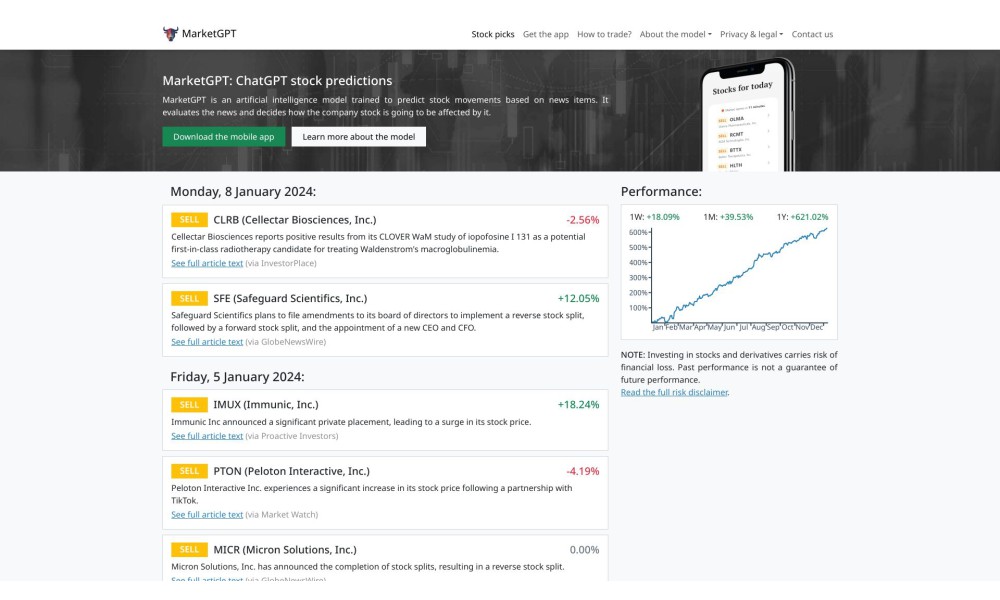
Task: Click the MarketGPT bull logo icon
Action: 170,34
